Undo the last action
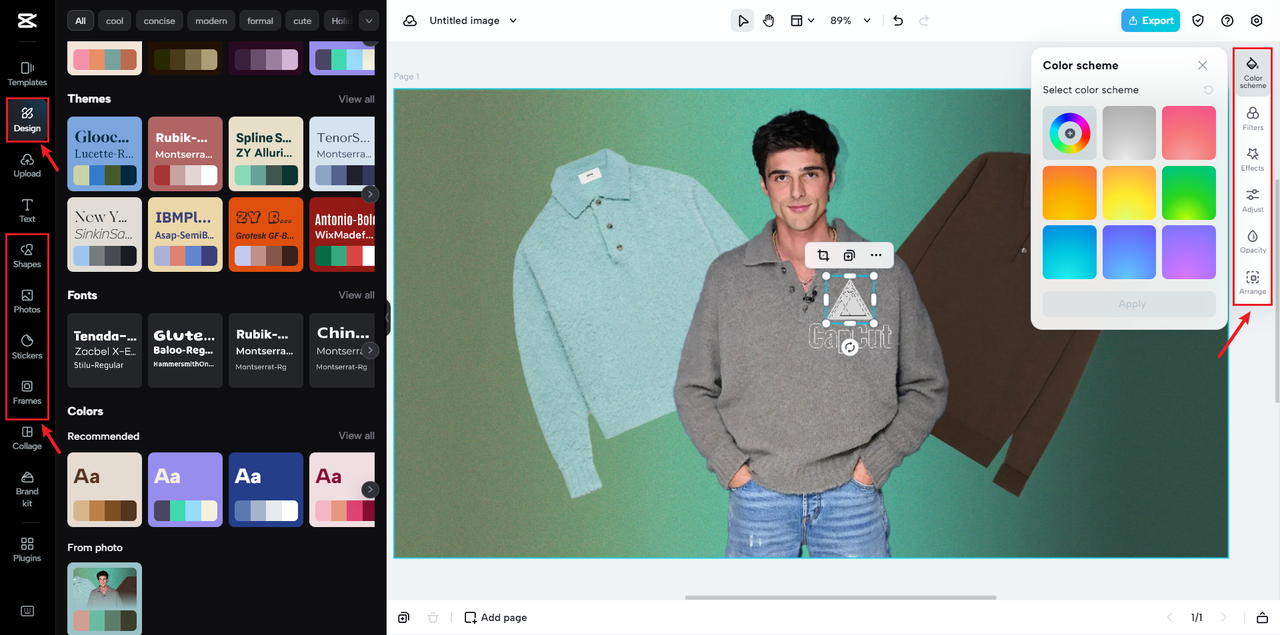1280x635 pixels. click(x=897, y=20)
